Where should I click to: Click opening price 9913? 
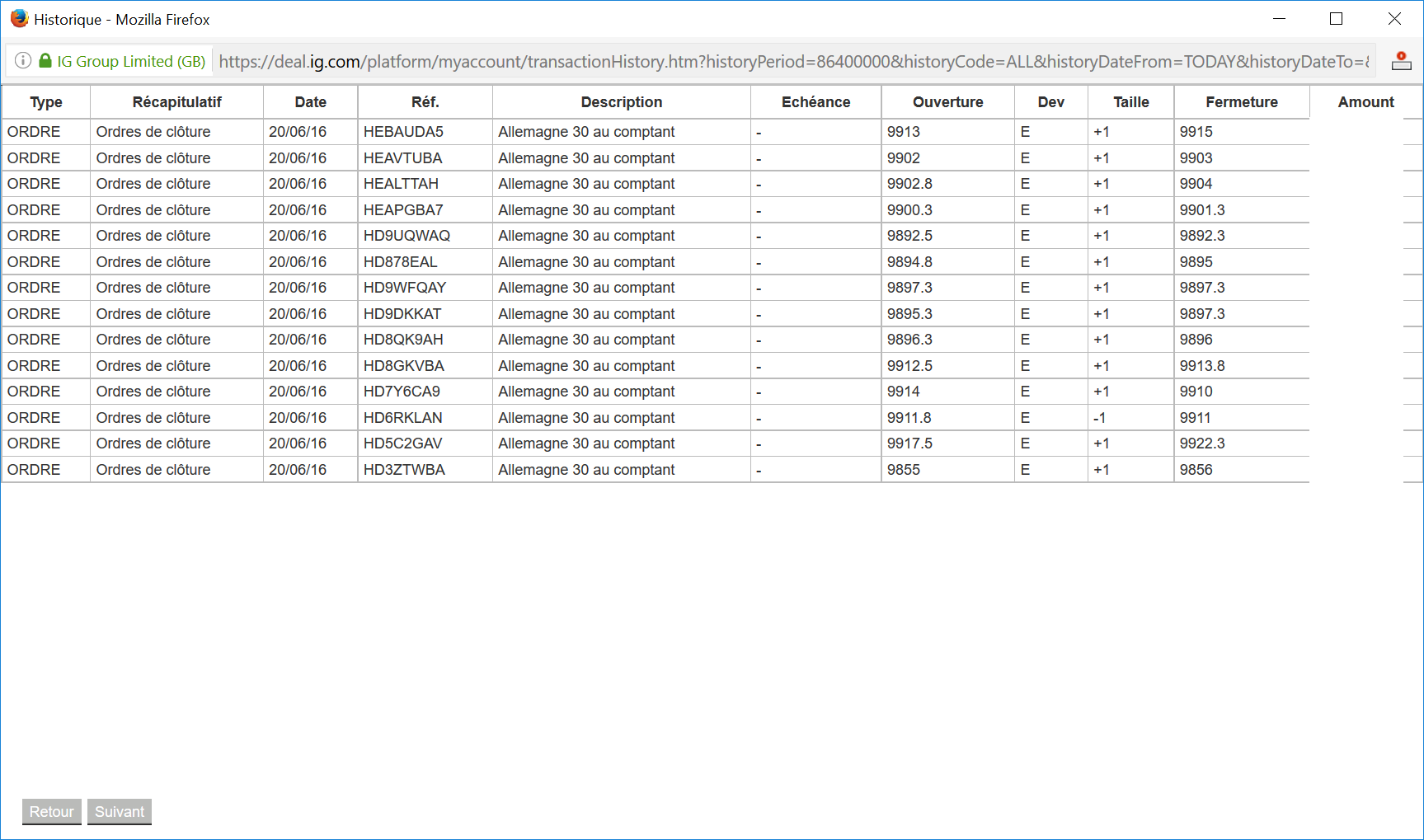click(x=904, y=132)
